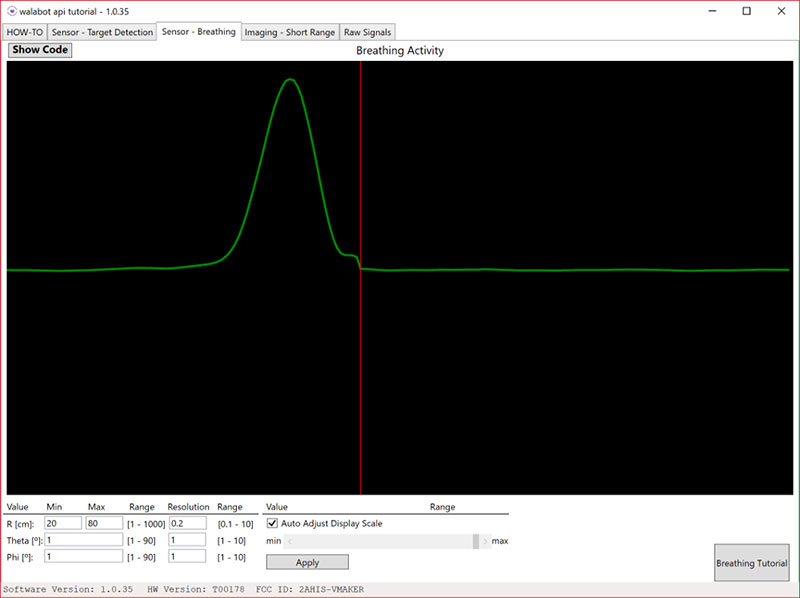
Task: Click the Breathing Activity graph title
Action: point(400,51)
